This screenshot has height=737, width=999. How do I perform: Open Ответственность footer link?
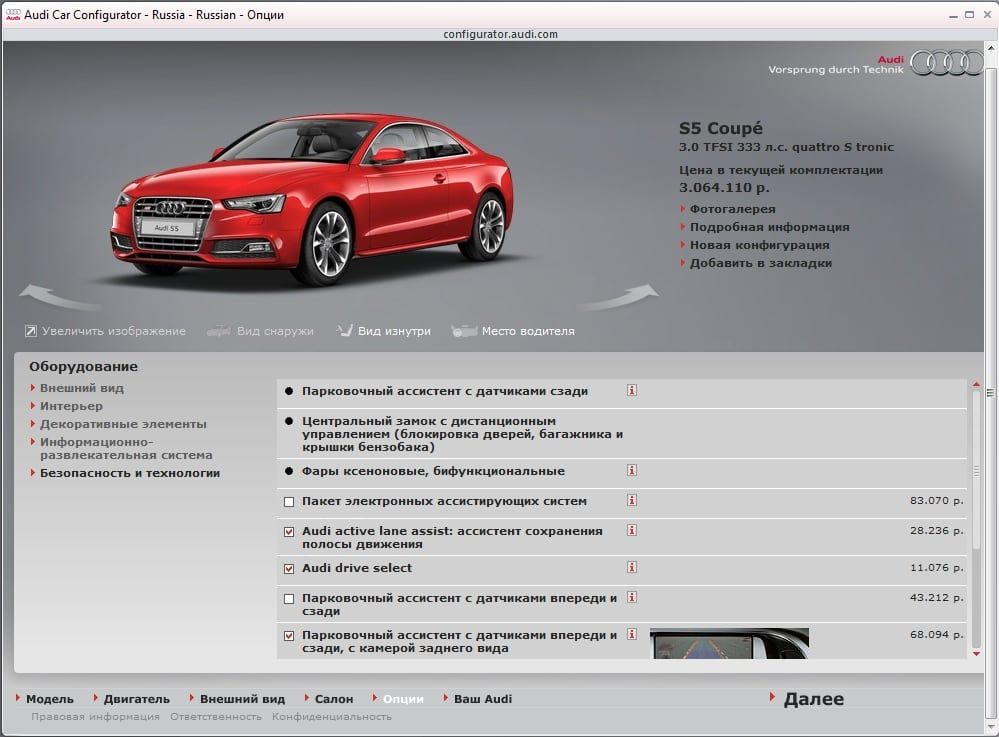point(216,717)
